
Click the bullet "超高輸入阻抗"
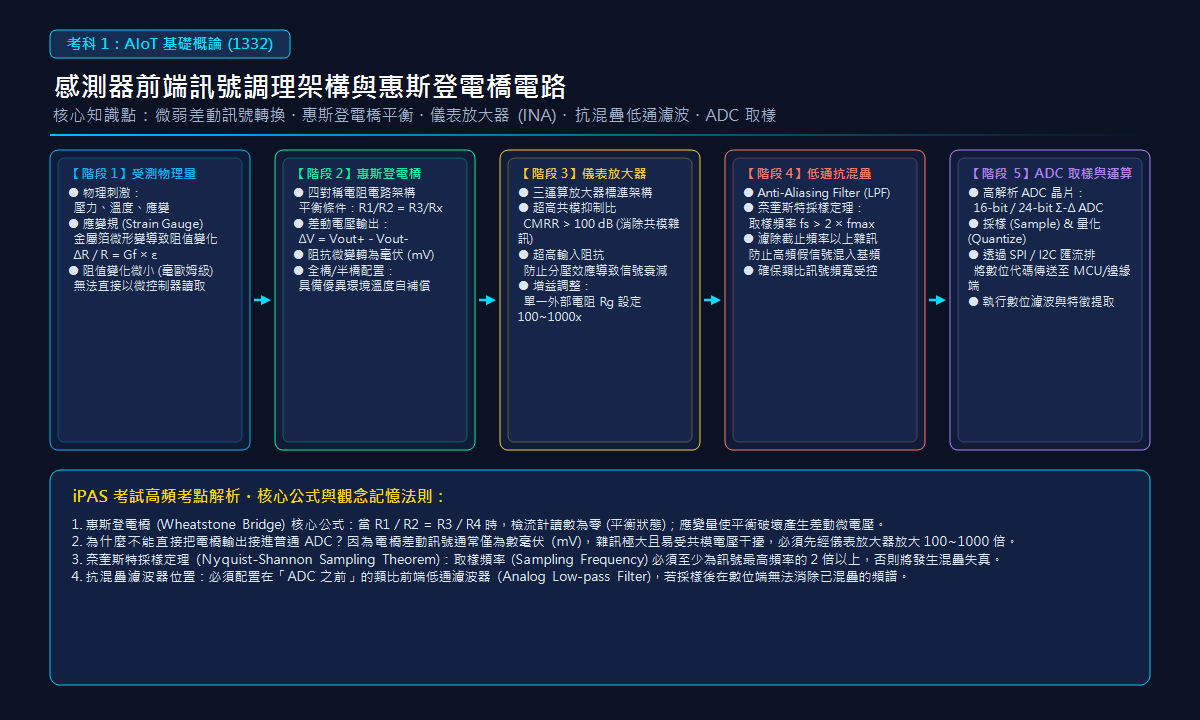[x=561, y=255]
